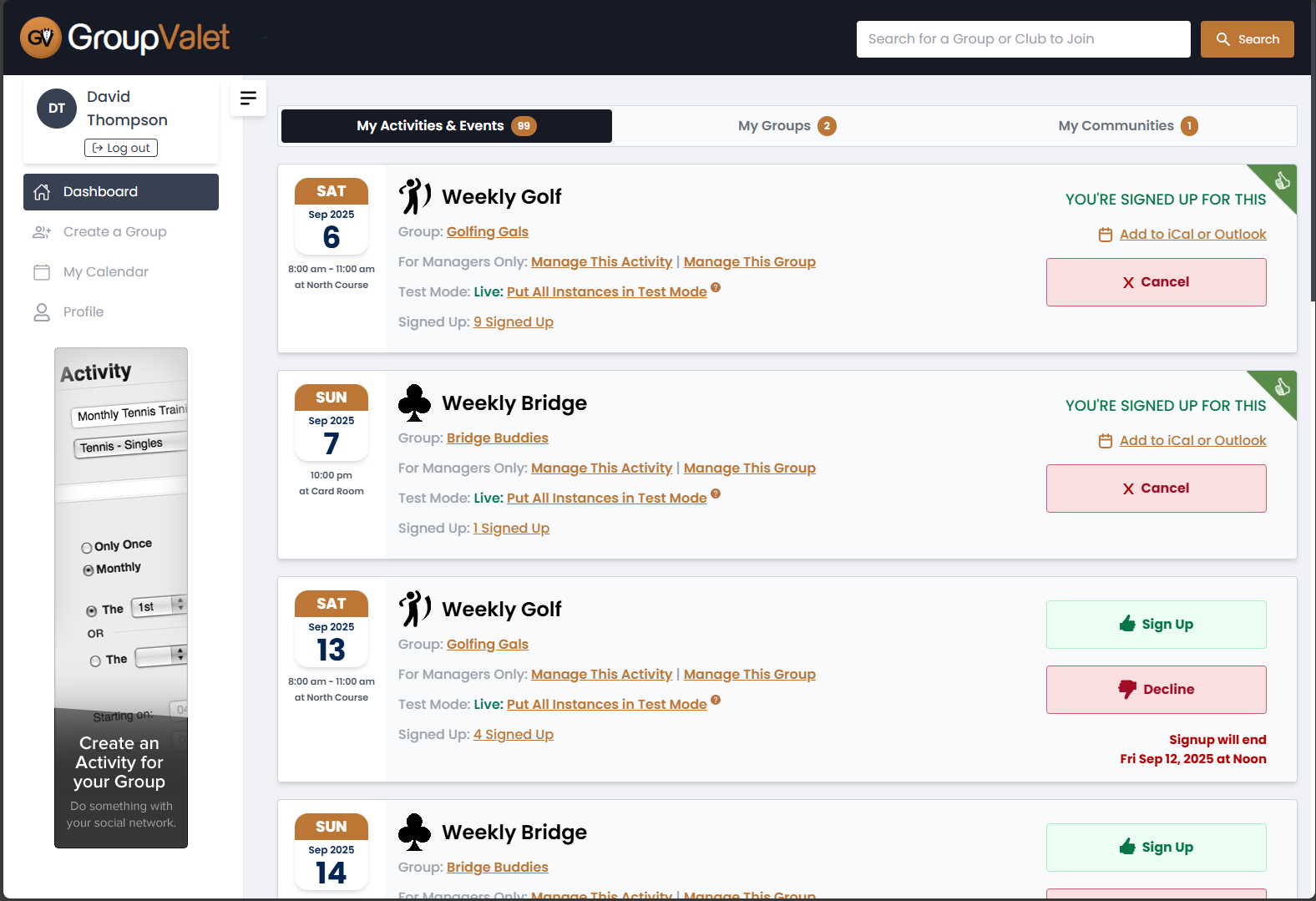Click the club icon for Sep 14 Weekly Bridge

(x=414, y=832)
